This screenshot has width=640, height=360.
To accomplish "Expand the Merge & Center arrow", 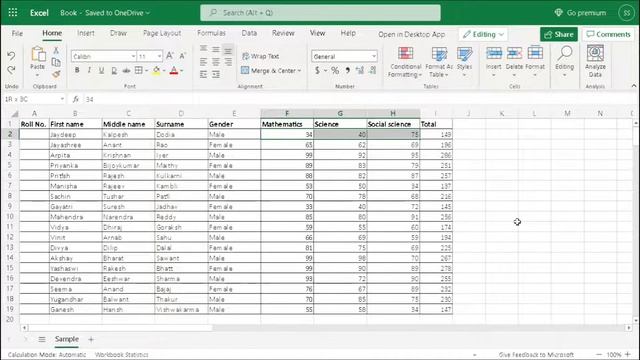I will 299,71.
